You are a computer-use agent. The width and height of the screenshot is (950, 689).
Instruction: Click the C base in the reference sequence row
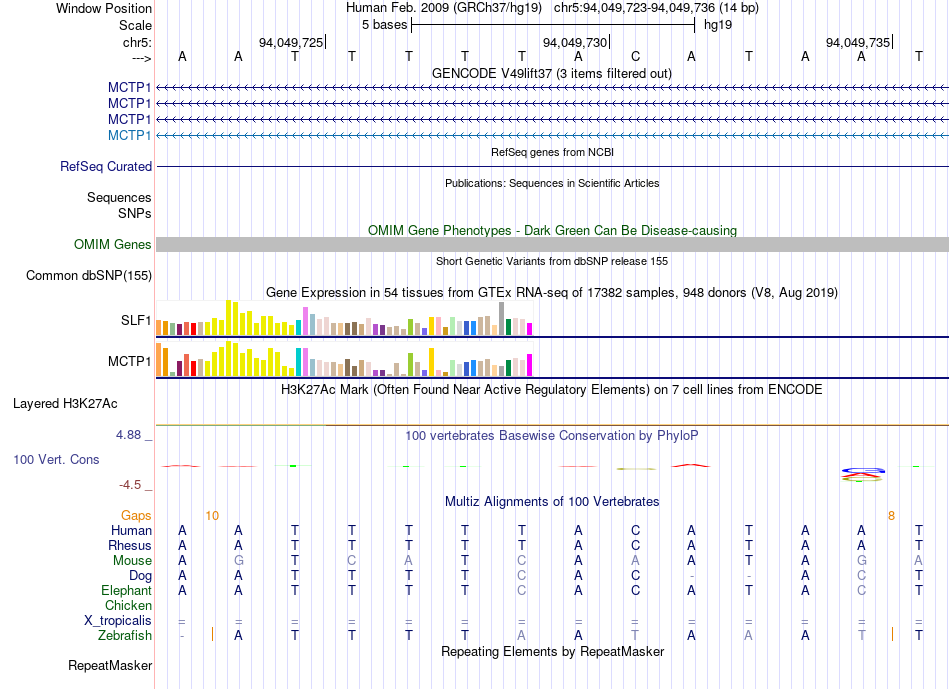(x=635, y=56)
